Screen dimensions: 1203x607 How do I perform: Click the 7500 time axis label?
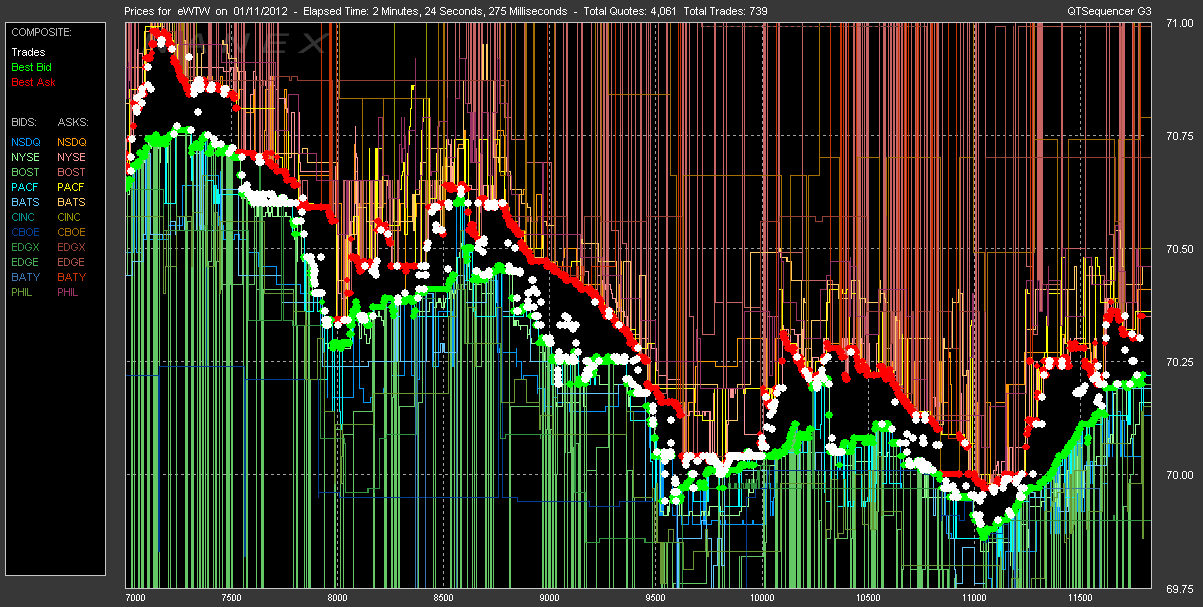coord(231,598)
